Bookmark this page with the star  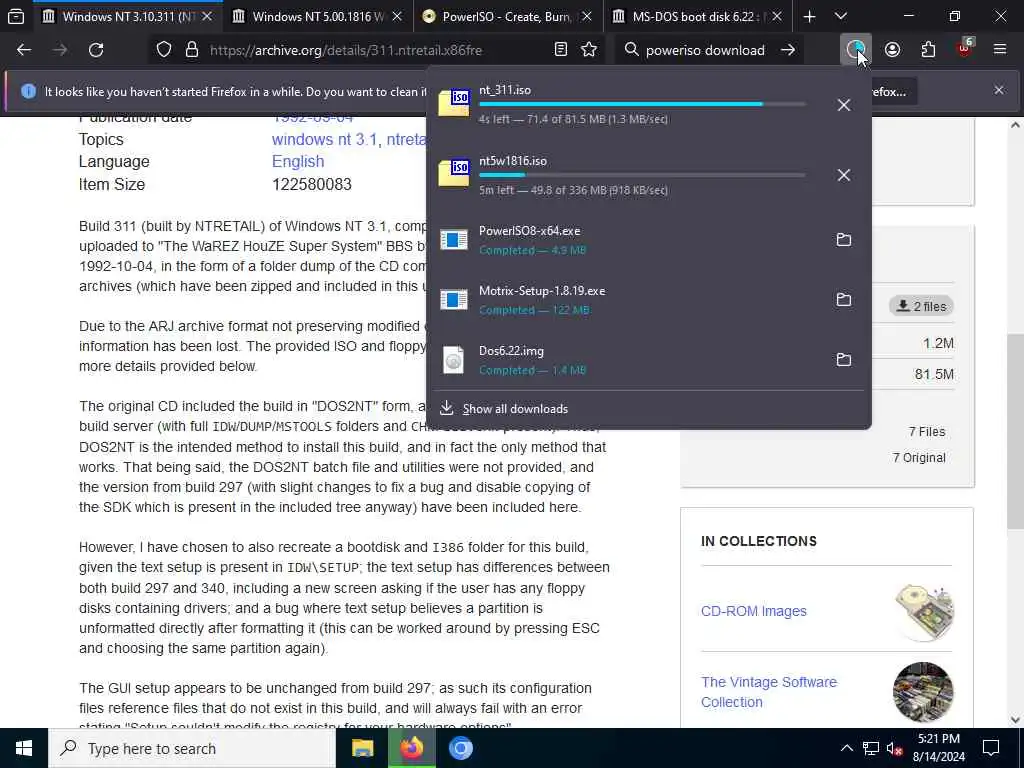(589, 50)
